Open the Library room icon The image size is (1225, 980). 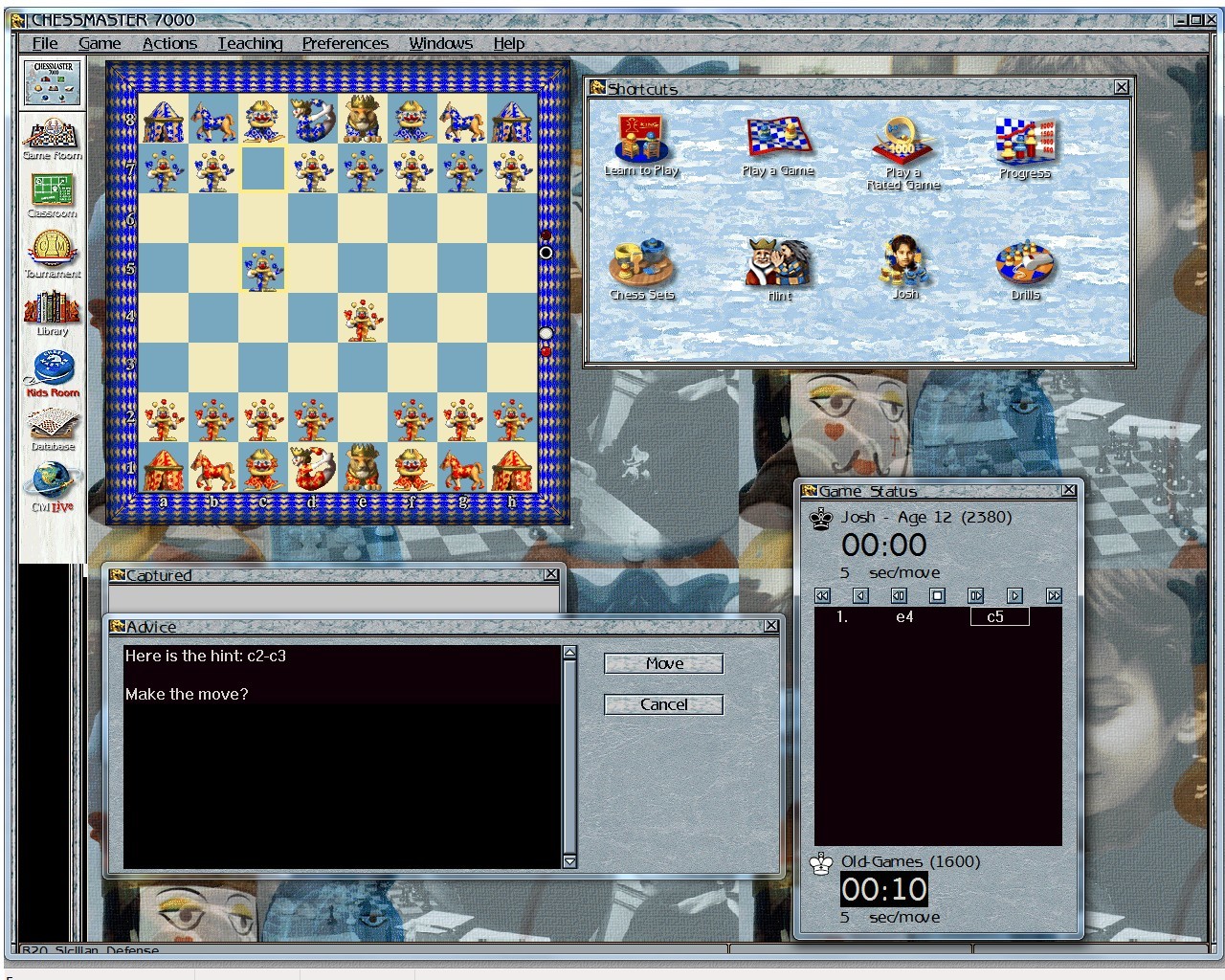click(x=53, y=314)
